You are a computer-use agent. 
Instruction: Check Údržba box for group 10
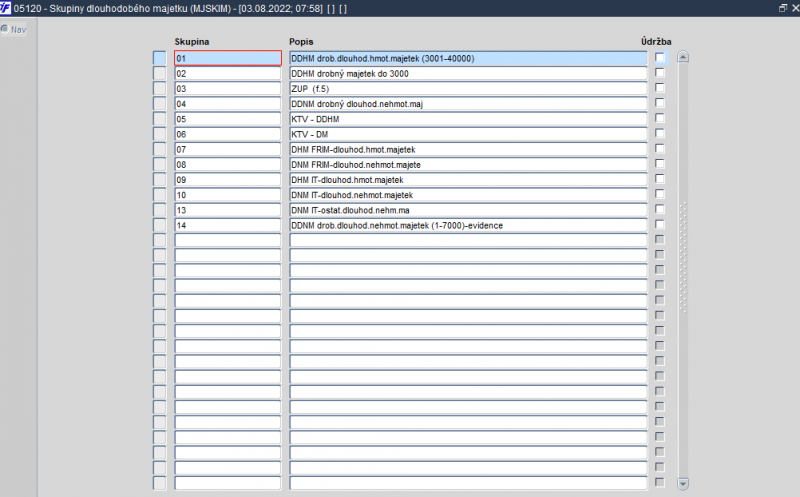pyautogui.click(x=660, y=194)
